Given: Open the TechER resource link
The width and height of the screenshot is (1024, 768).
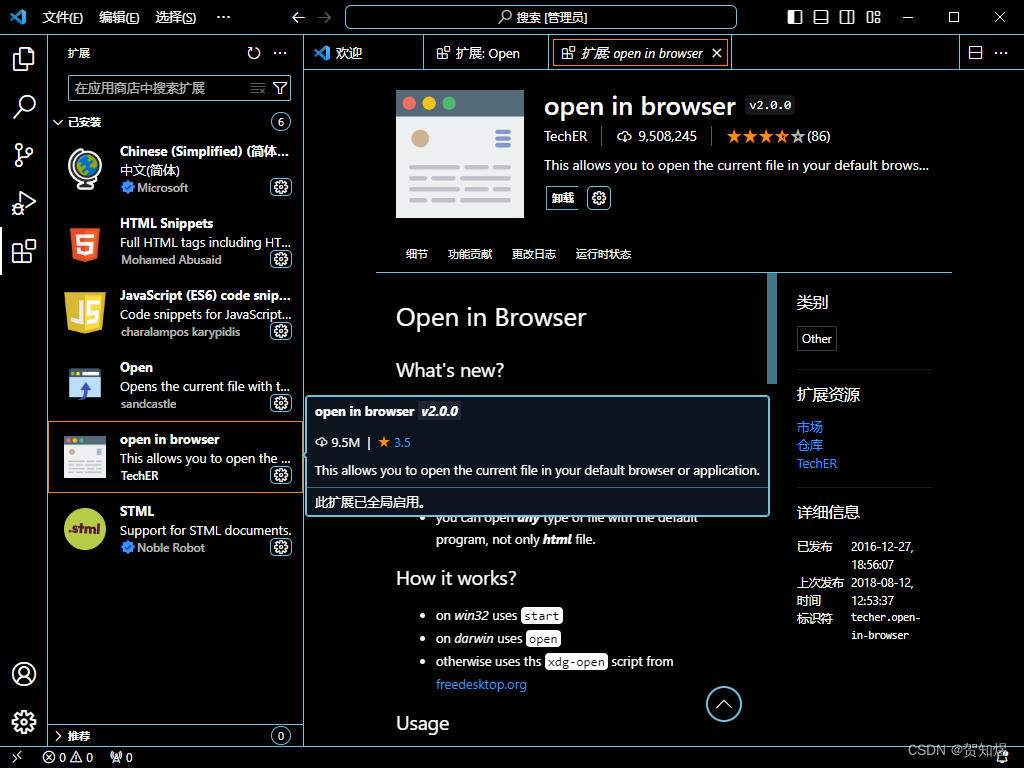Looking at the screenshot, I should pyautogui.click(x=816, y=464).
